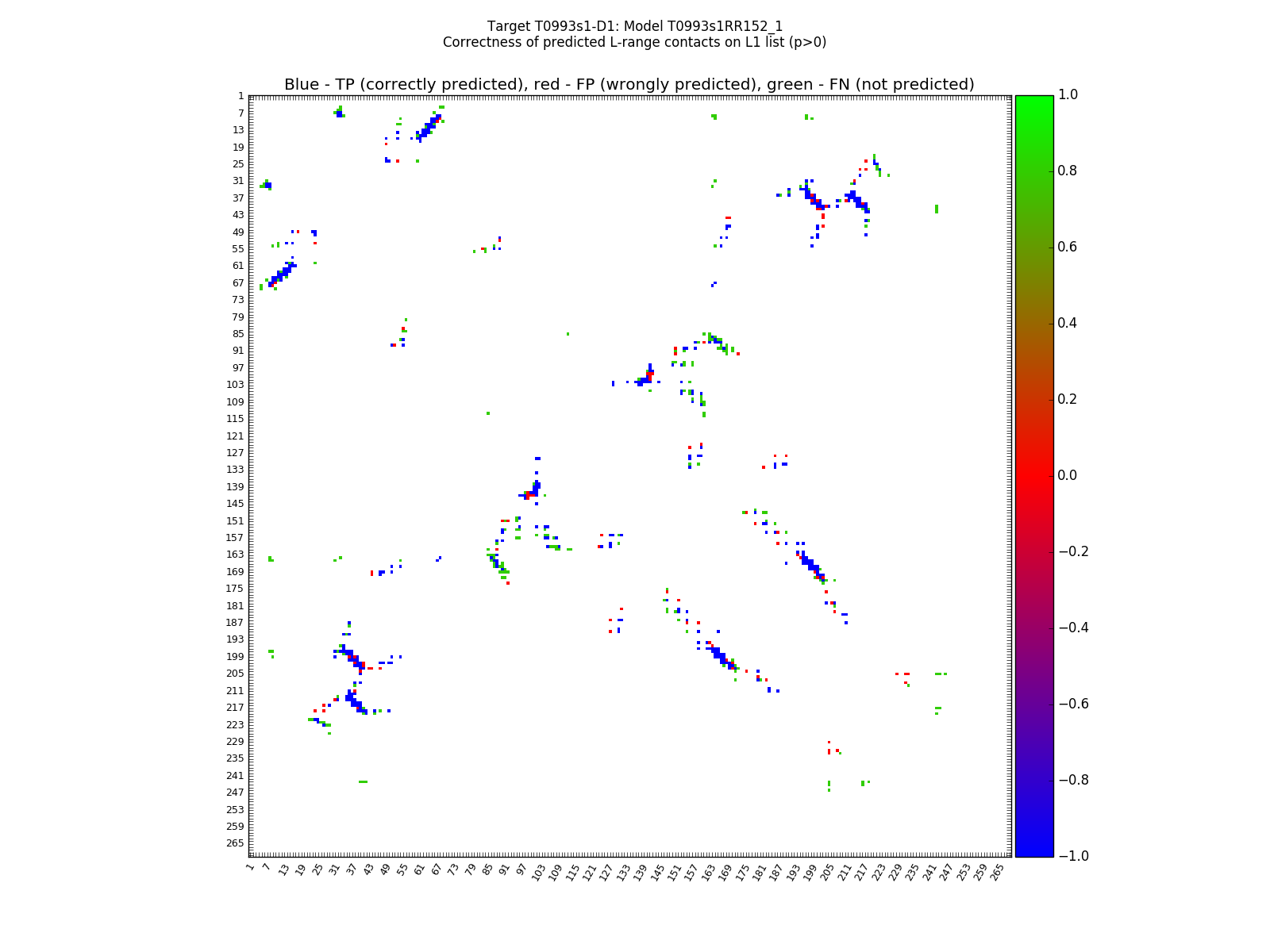Screen dimensions: 1270x952
Task: Click the y-axis tick label 199
Action: (236, 656)
